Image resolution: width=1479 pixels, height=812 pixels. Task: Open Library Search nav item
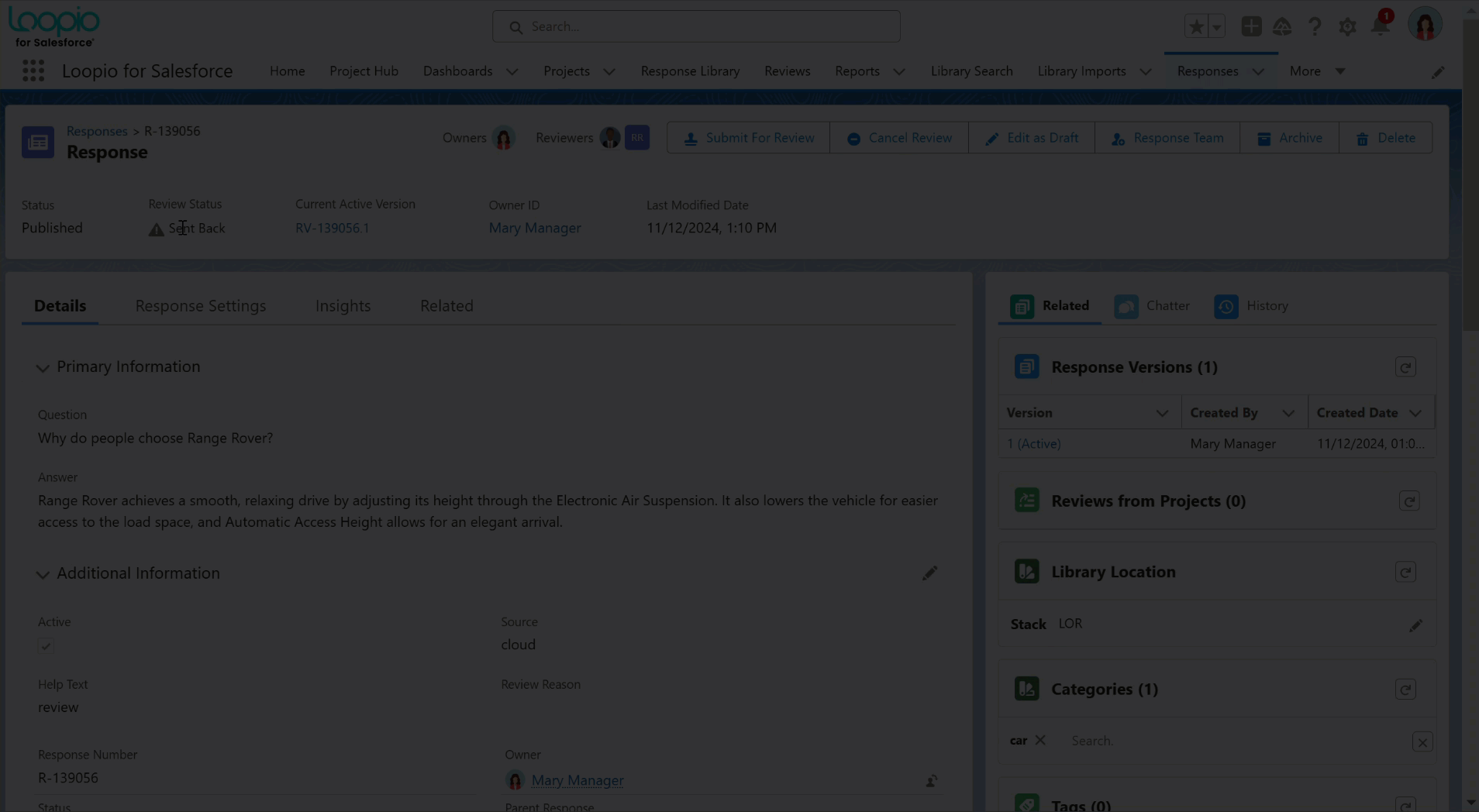pos(971,71)
